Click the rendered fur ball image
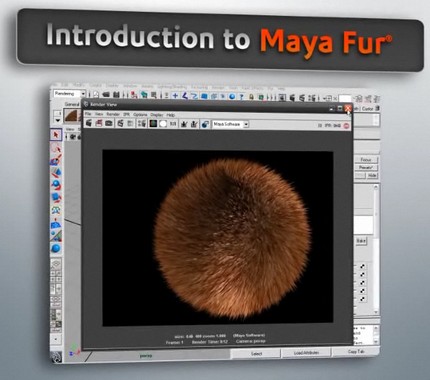The height and width of the screenshot is (380, 430). (232, 238)
